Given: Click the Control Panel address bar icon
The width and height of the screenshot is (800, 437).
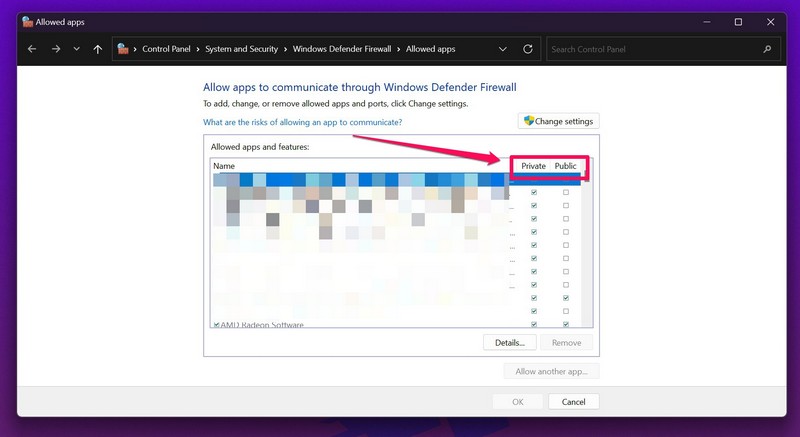Looking at the screenshot, I should (x=123, y=48).
